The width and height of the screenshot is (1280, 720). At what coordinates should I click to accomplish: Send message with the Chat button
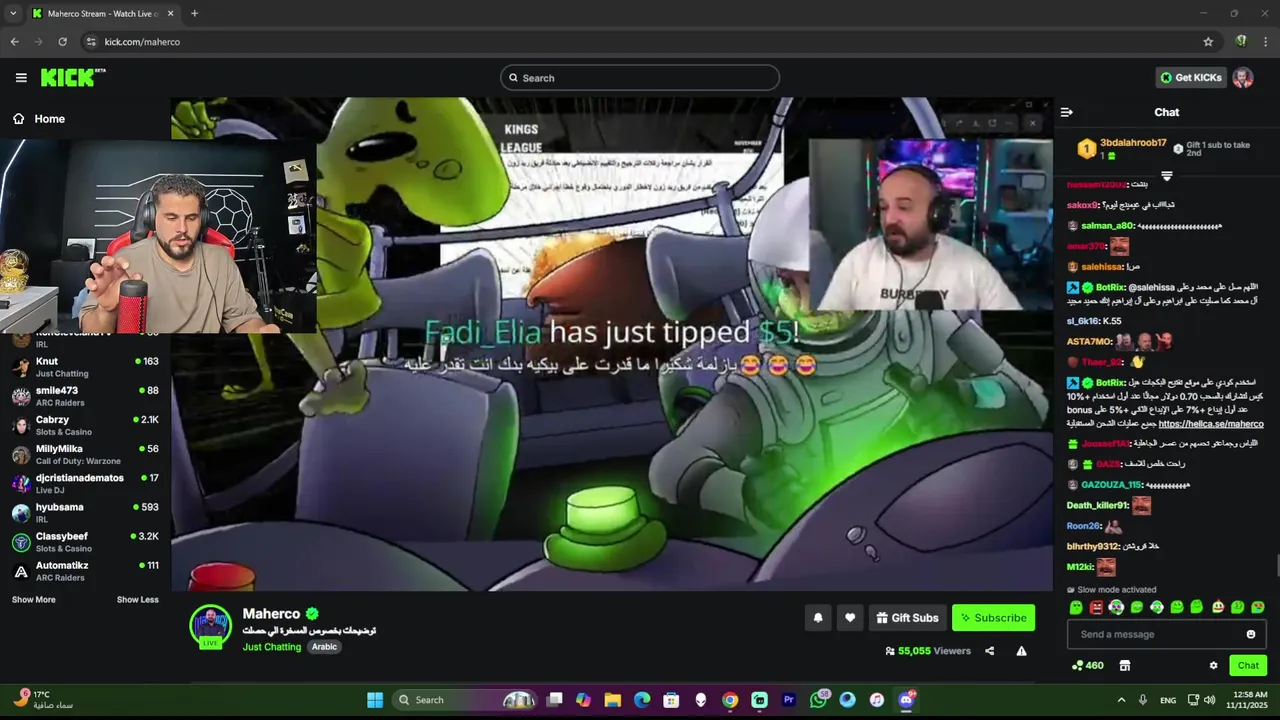(x=1248, y=665)
